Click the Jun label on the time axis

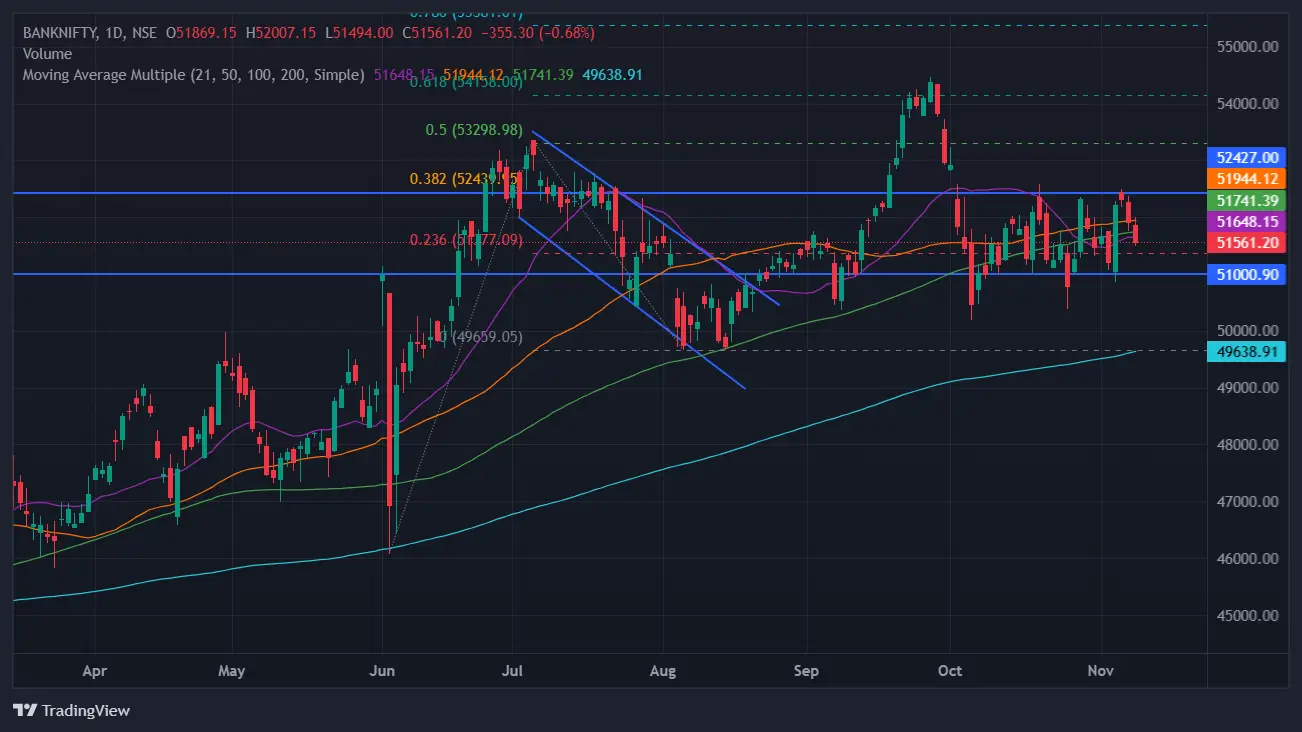pyautogui.click(x=383, y=671)
